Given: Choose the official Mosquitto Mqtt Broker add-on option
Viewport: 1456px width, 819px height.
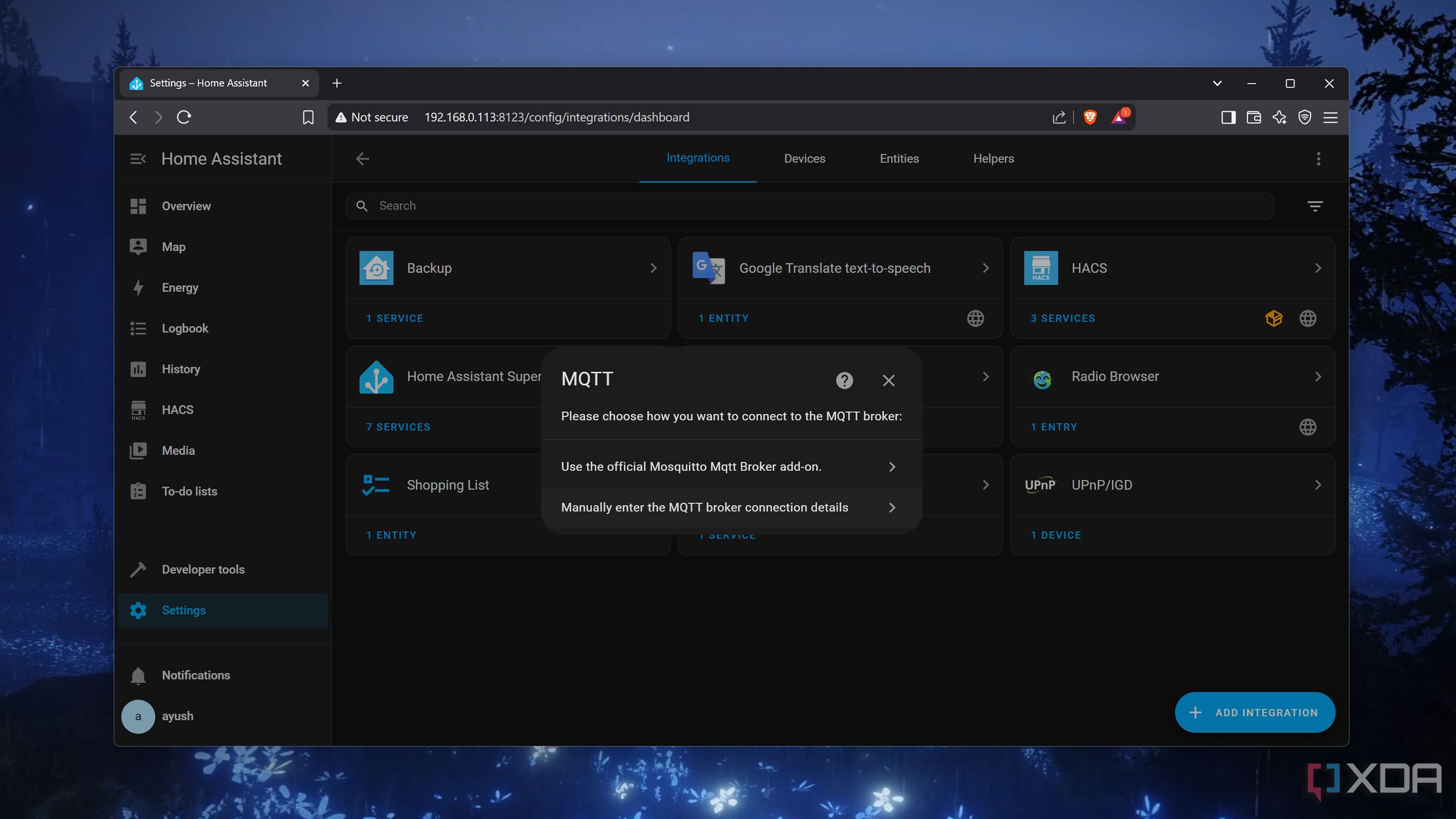Looking at the screenshot, I should click(x=731, y=466).
